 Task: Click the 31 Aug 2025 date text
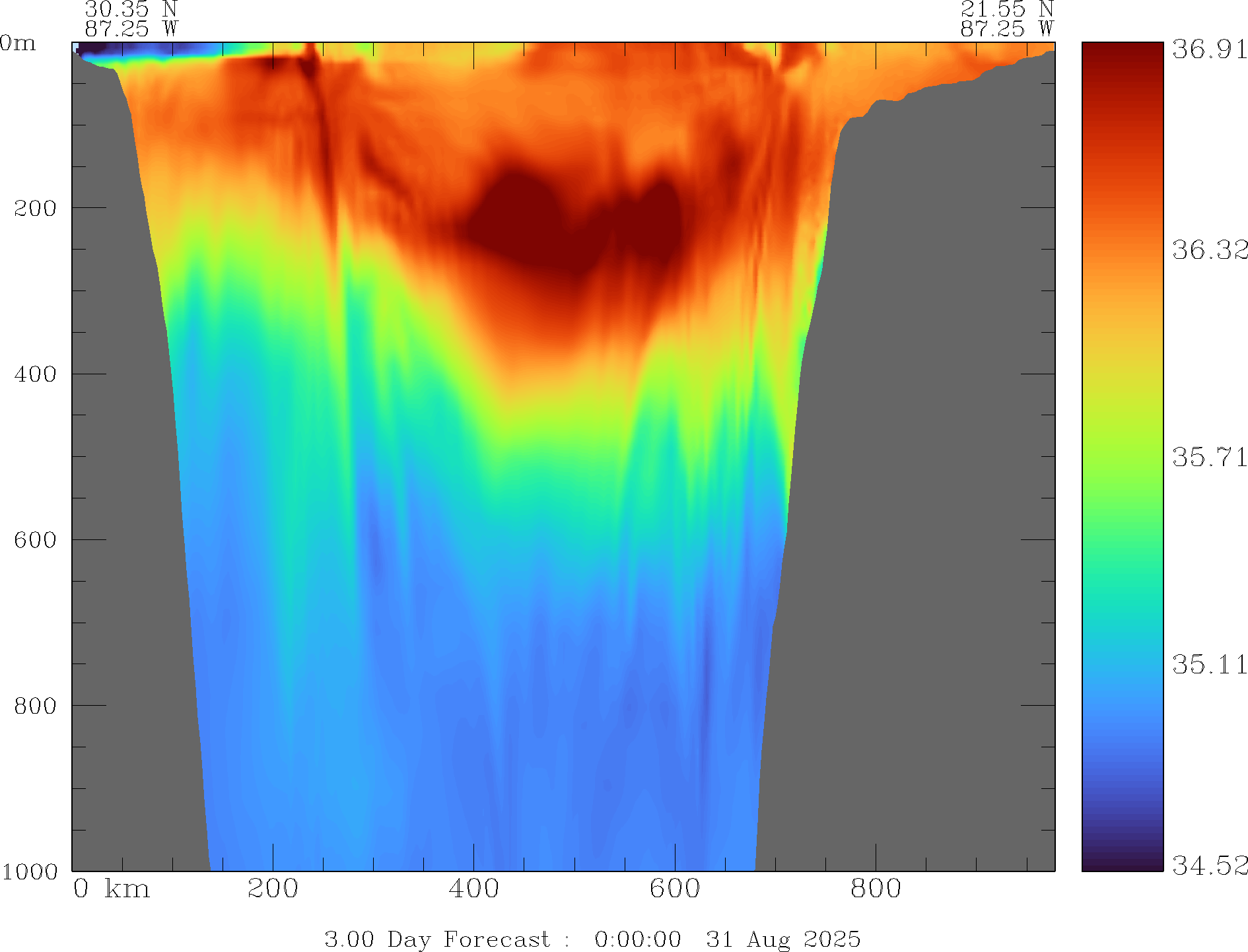[783, 939]
